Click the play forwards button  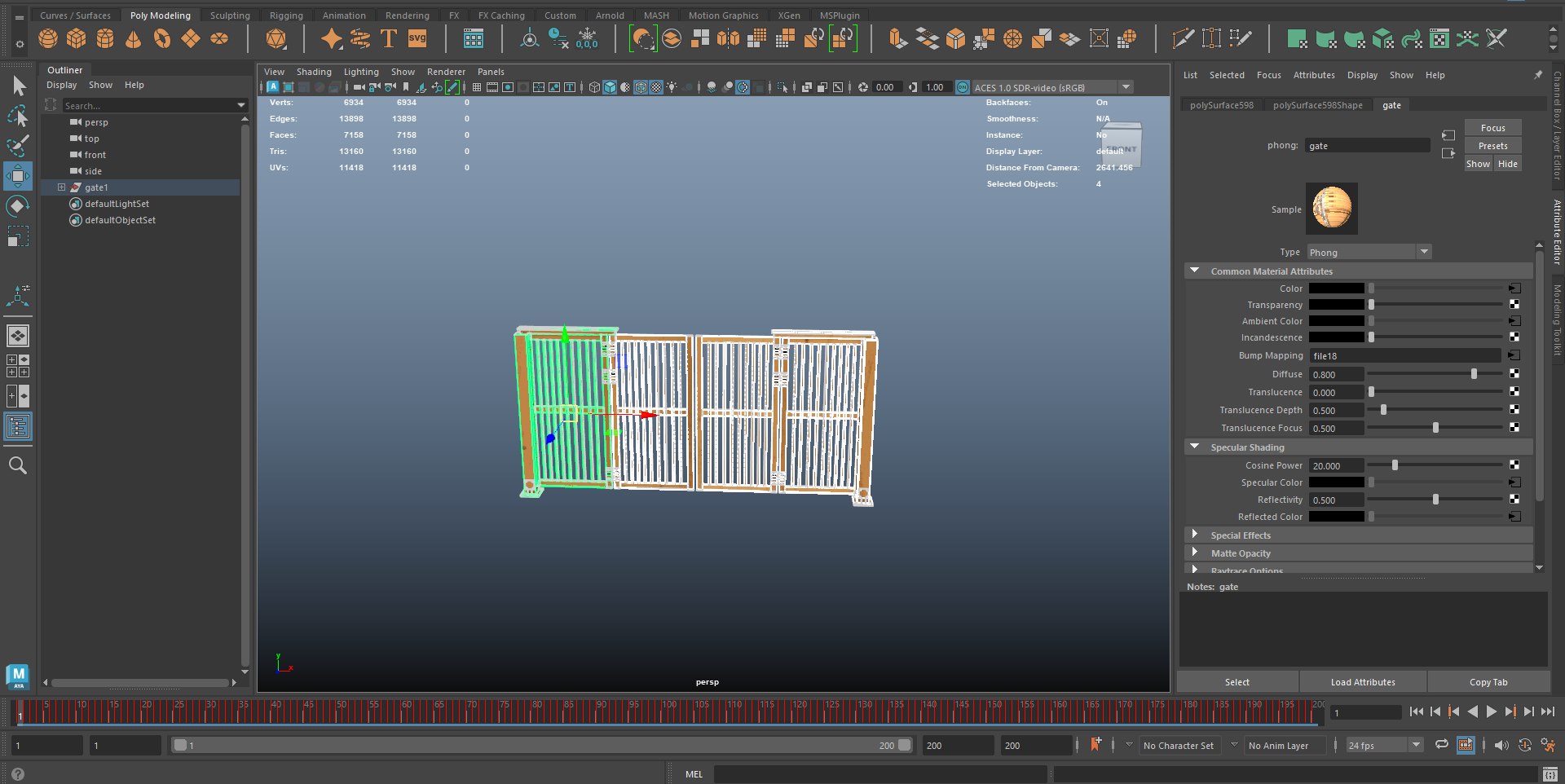[x=1491, y=711]
